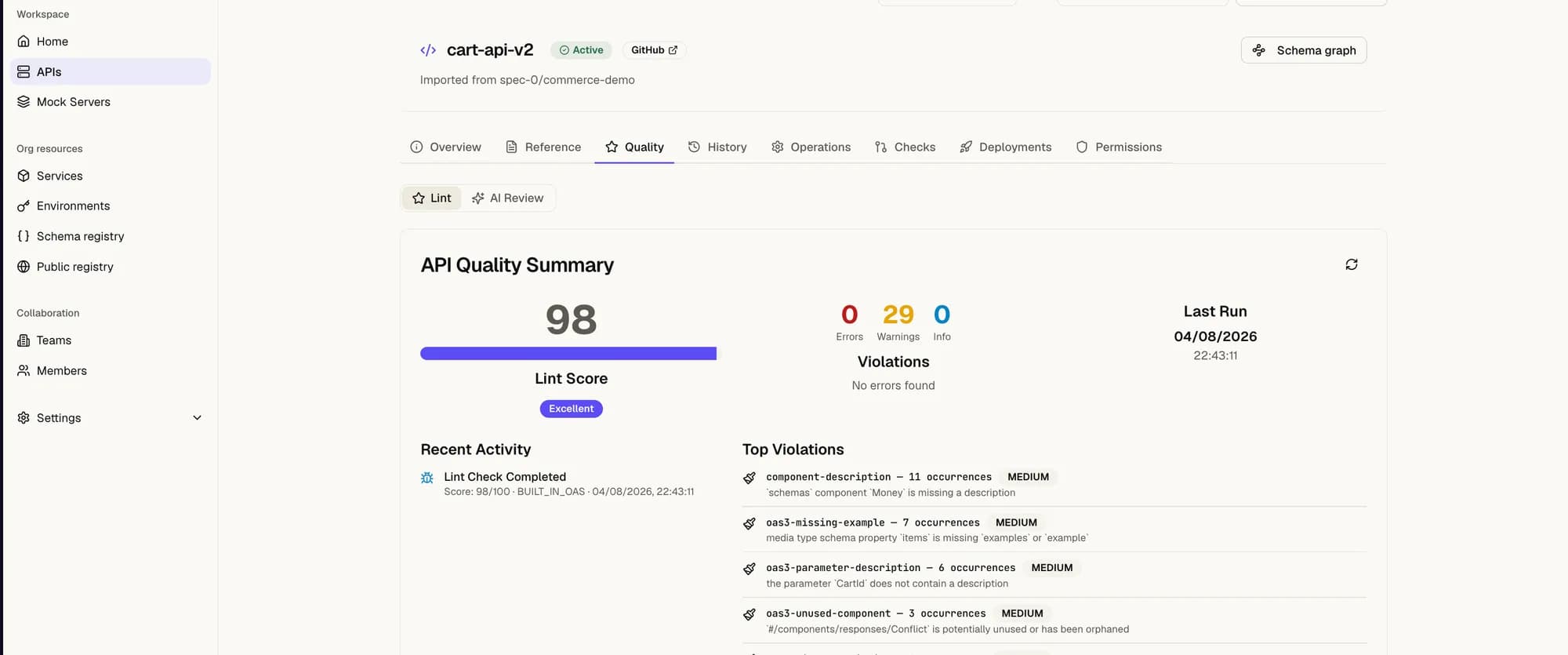Click MEDIUM badge on oas3-parameter-description
The image size is (1568, 655).
point(1052,568)
